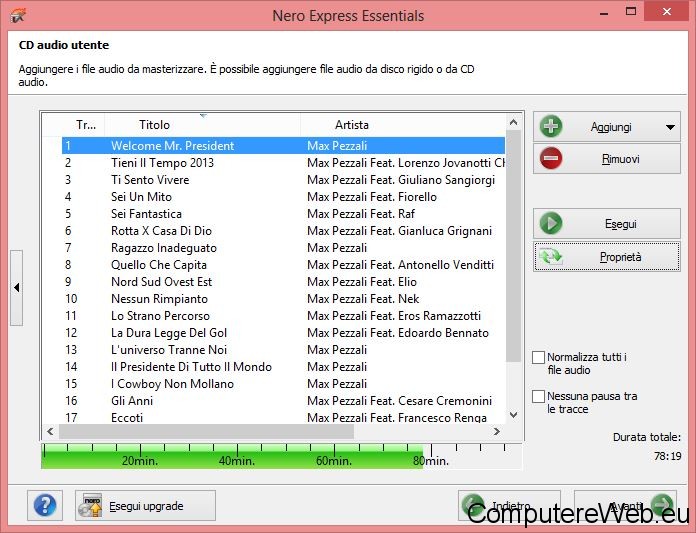The height and width of the screenshot is (533, 696).
Task: Click artist Max Pezzali Feat. Eros Ramazzotti
Action: (394, 316)
